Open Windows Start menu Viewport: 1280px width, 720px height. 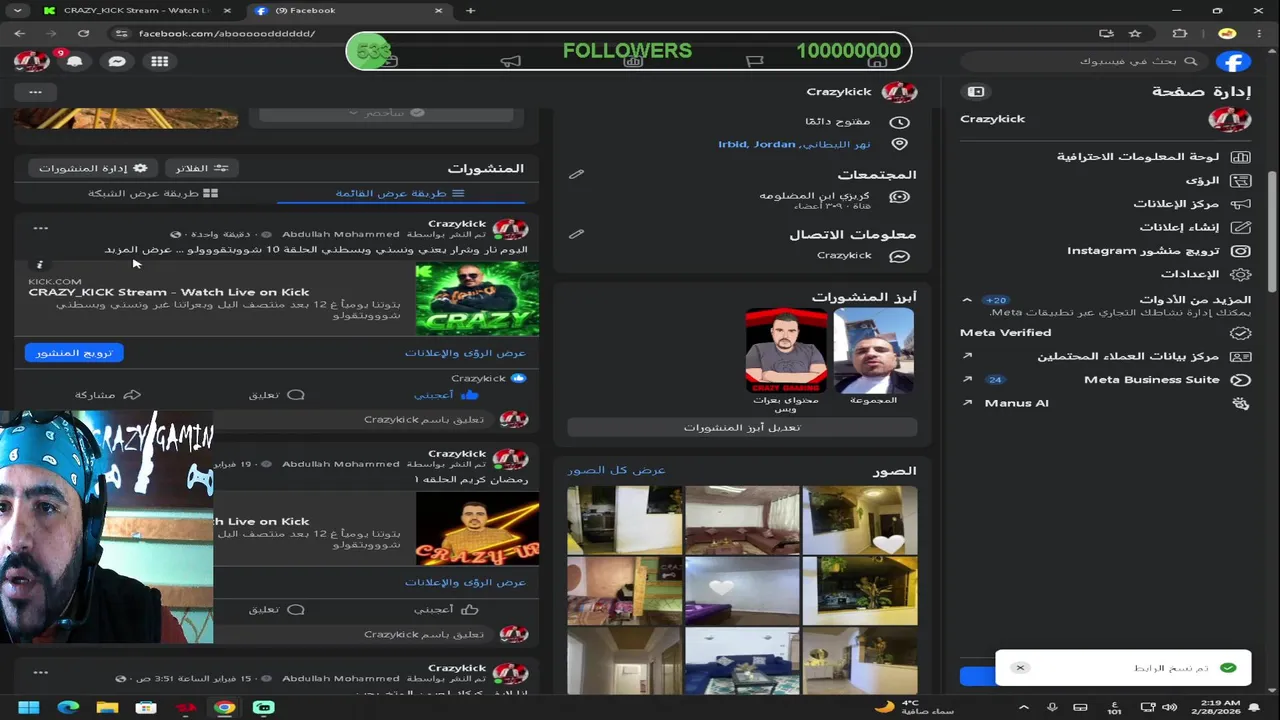tap(29, 707)
